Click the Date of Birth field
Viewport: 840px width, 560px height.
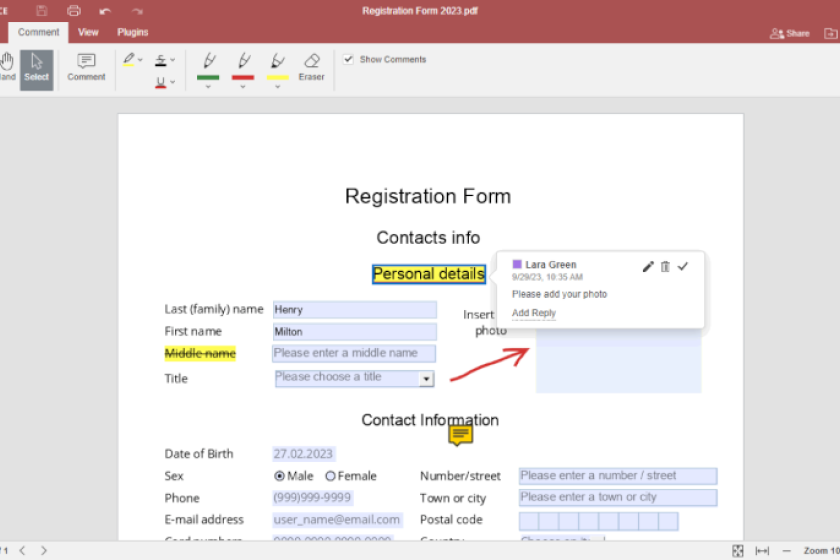coord(304,454)
